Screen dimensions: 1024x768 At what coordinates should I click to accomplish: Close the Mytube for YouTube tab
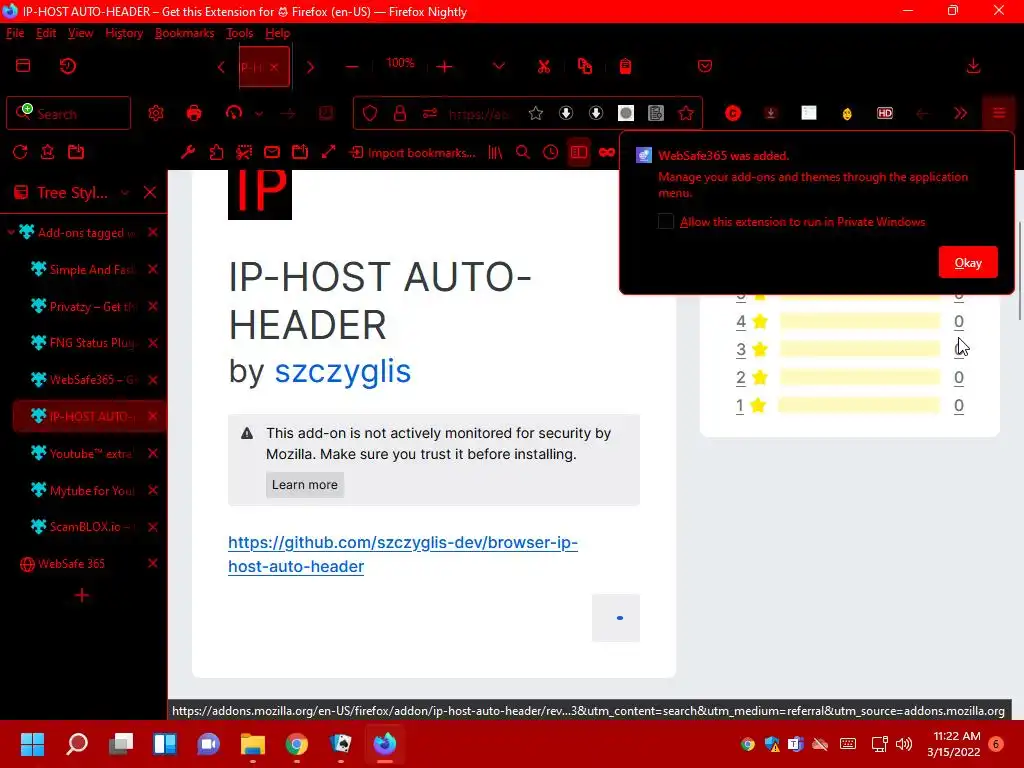tap(153, 490)
